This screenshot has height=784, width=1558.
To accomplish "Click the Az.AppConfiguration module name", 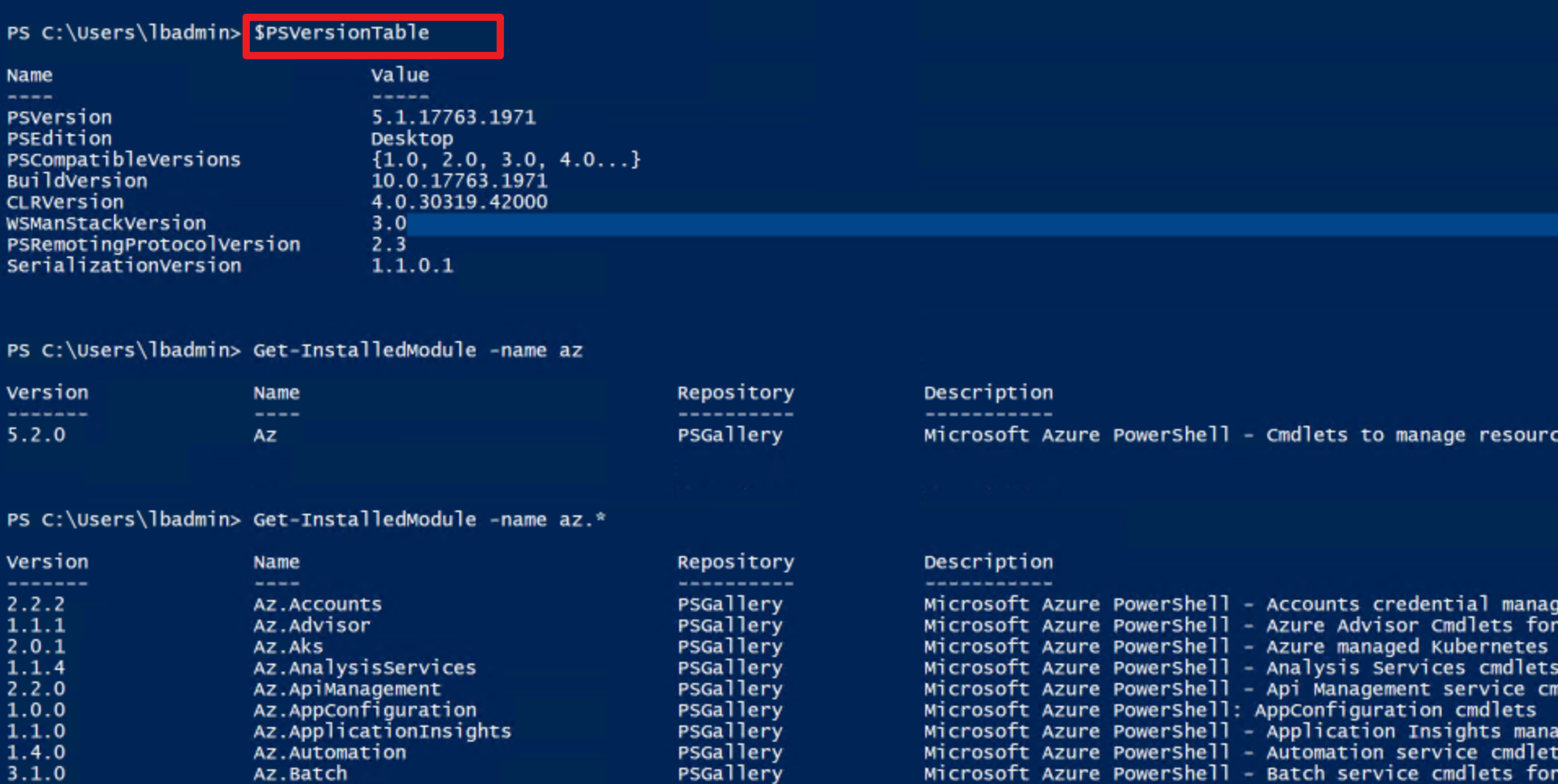I will pyautogui.click(x=364, y=710).
